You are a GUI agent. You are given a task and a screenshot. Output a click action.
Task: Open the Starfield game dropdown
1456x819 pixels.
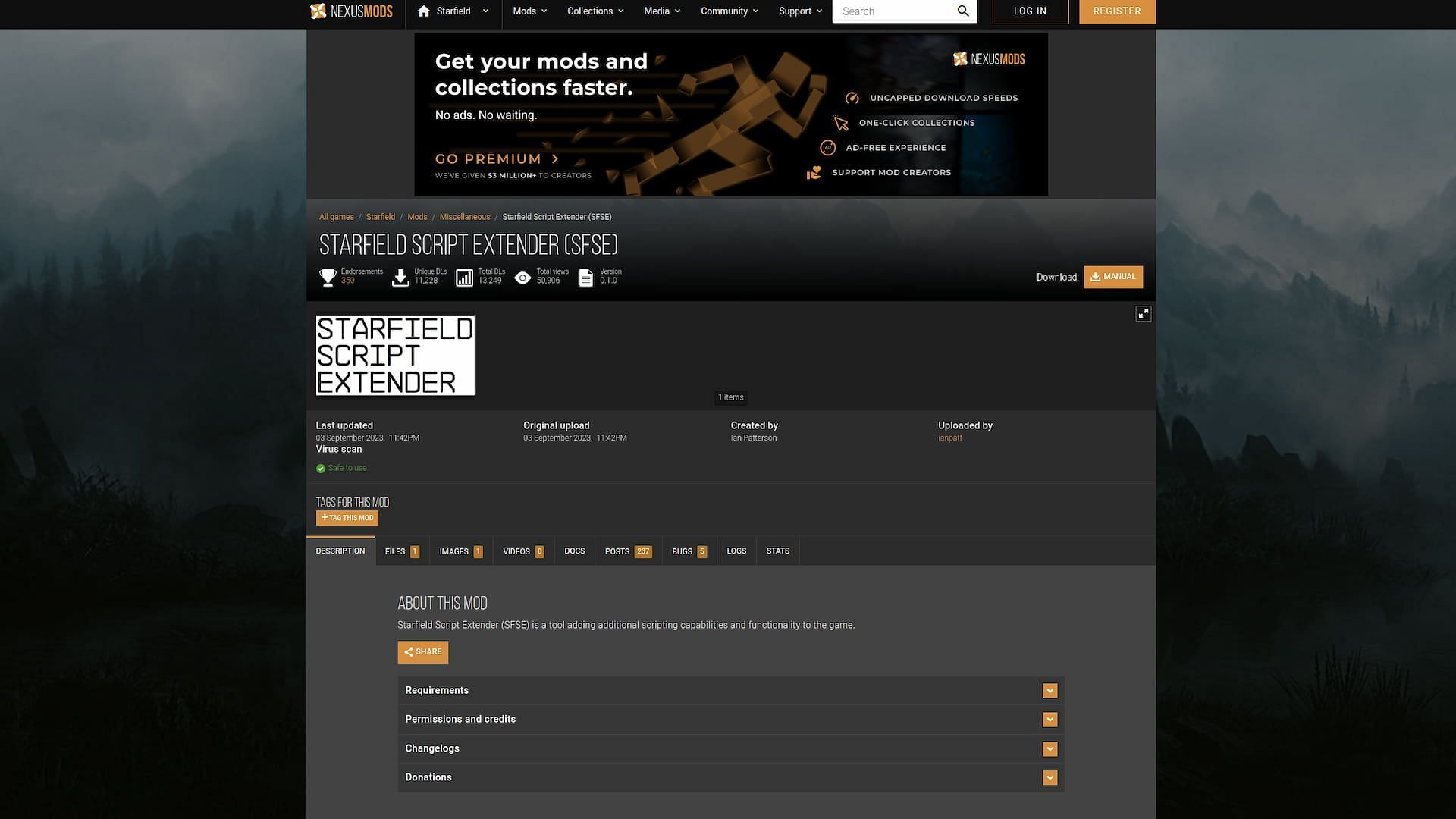point(453,11)
